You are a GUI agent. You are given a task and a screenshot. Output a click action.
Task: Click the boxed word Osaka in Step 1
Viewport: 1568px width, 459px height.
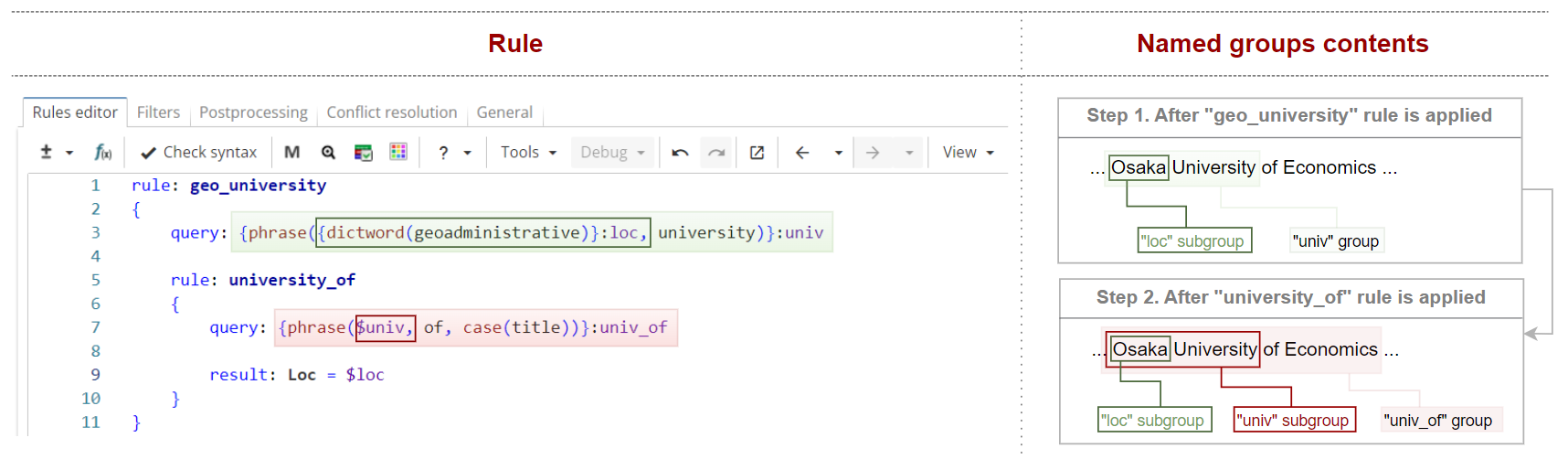1139,167
